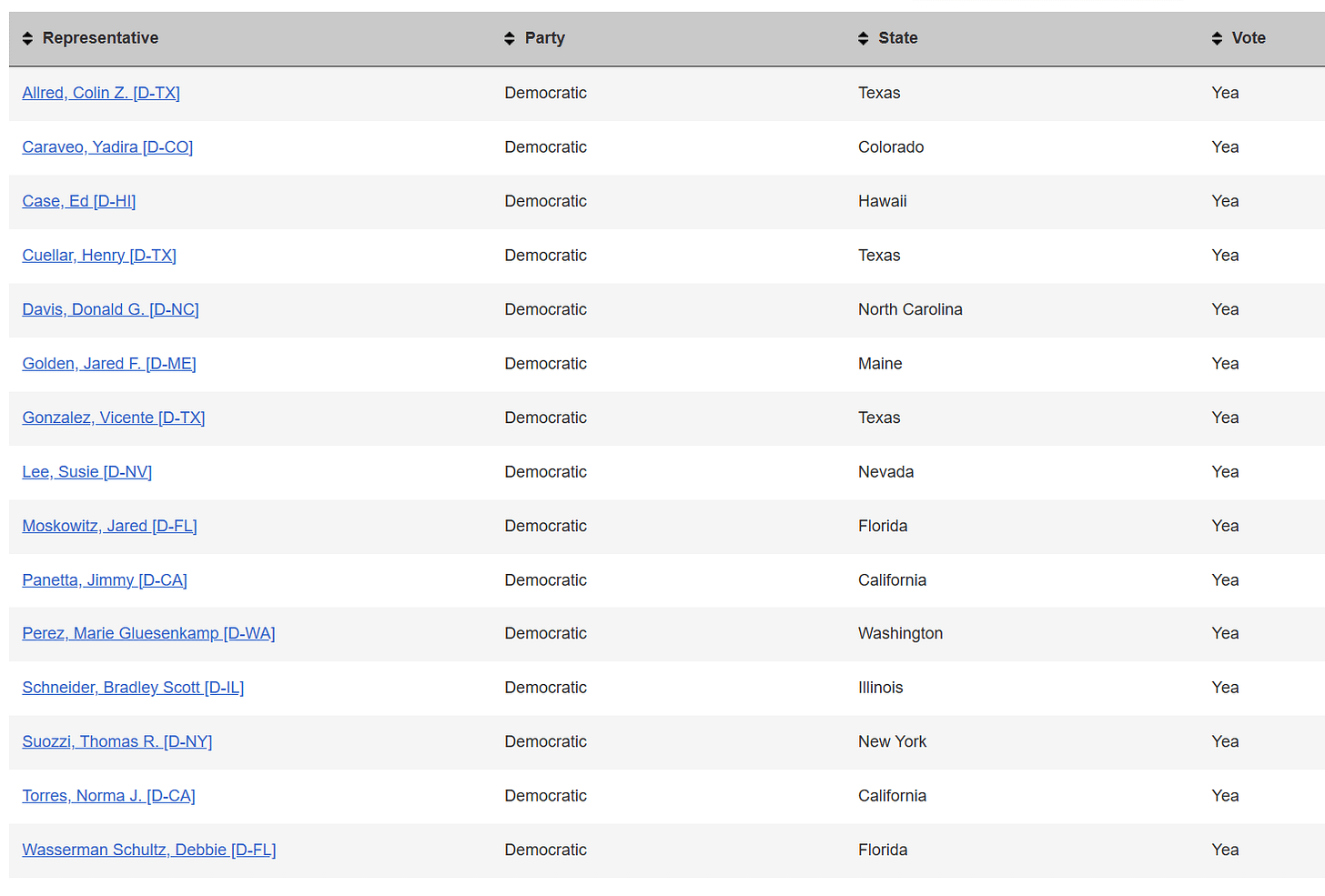This screenshot has height=896, width=1325.
Task: Open Perez, Marie Gluesenkamp [D-WA] link
Action: (x=148, y=633)
